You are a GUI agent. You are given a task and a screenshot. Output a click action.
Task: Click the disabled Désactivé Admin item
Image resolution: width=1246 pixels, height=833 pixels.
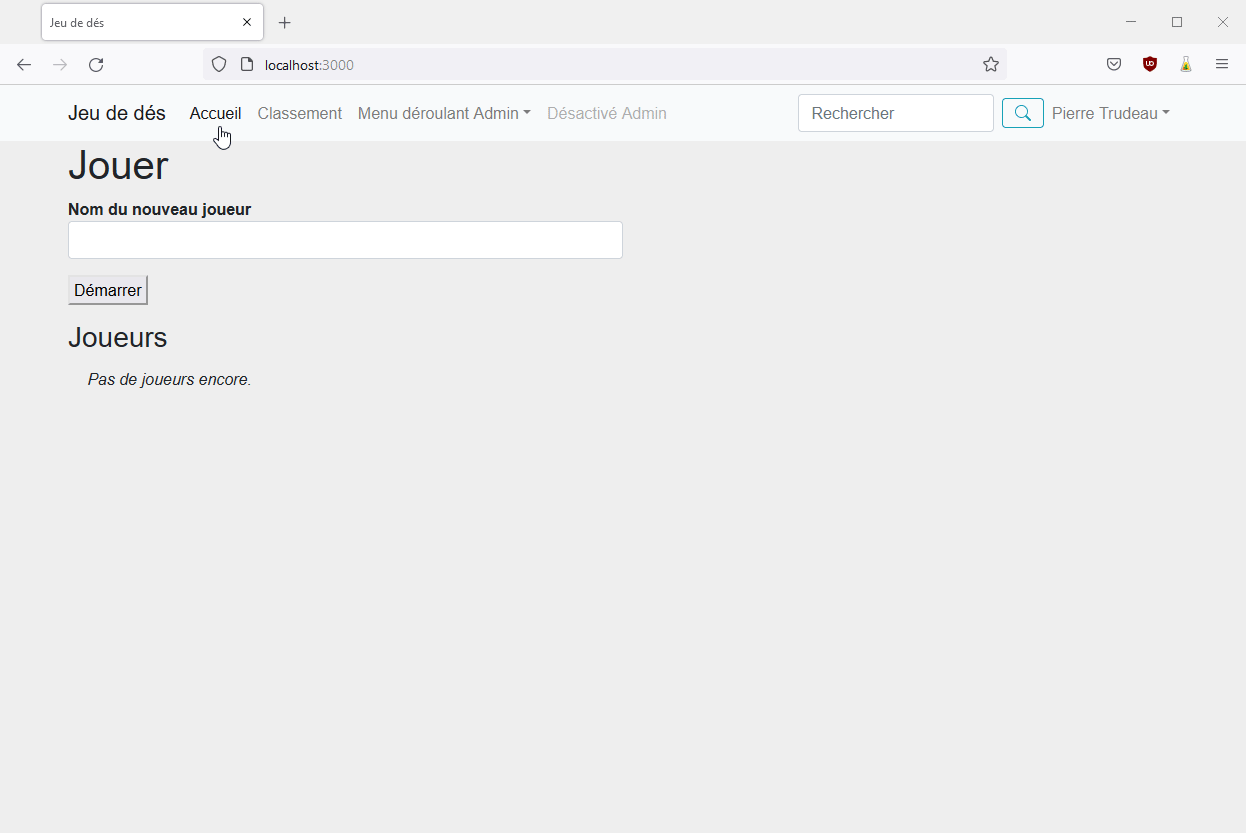point(606,113)
